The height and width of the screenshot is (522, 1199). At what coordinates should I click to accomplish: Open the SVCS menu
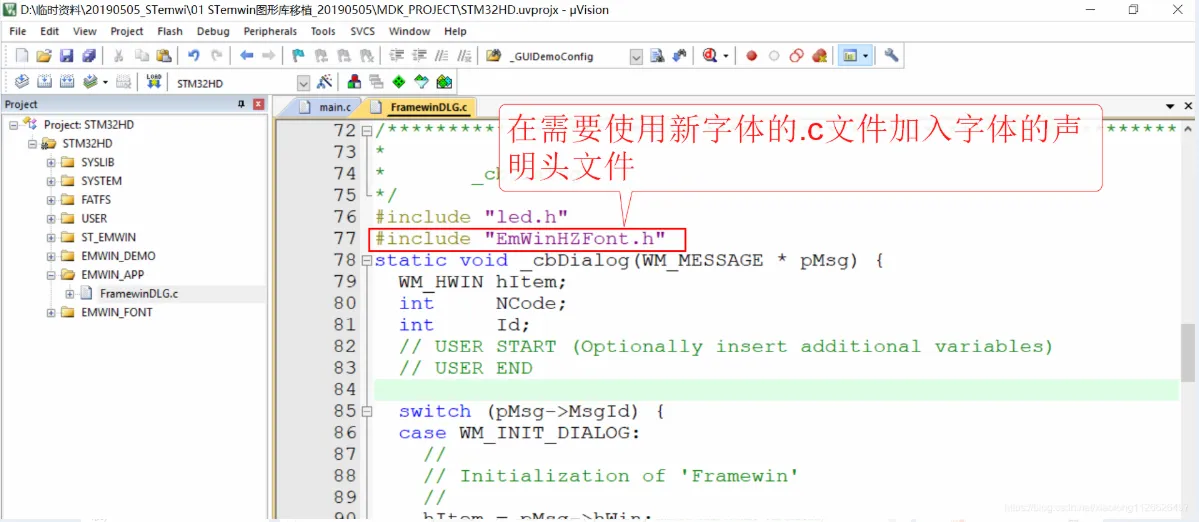coord(362,31)
